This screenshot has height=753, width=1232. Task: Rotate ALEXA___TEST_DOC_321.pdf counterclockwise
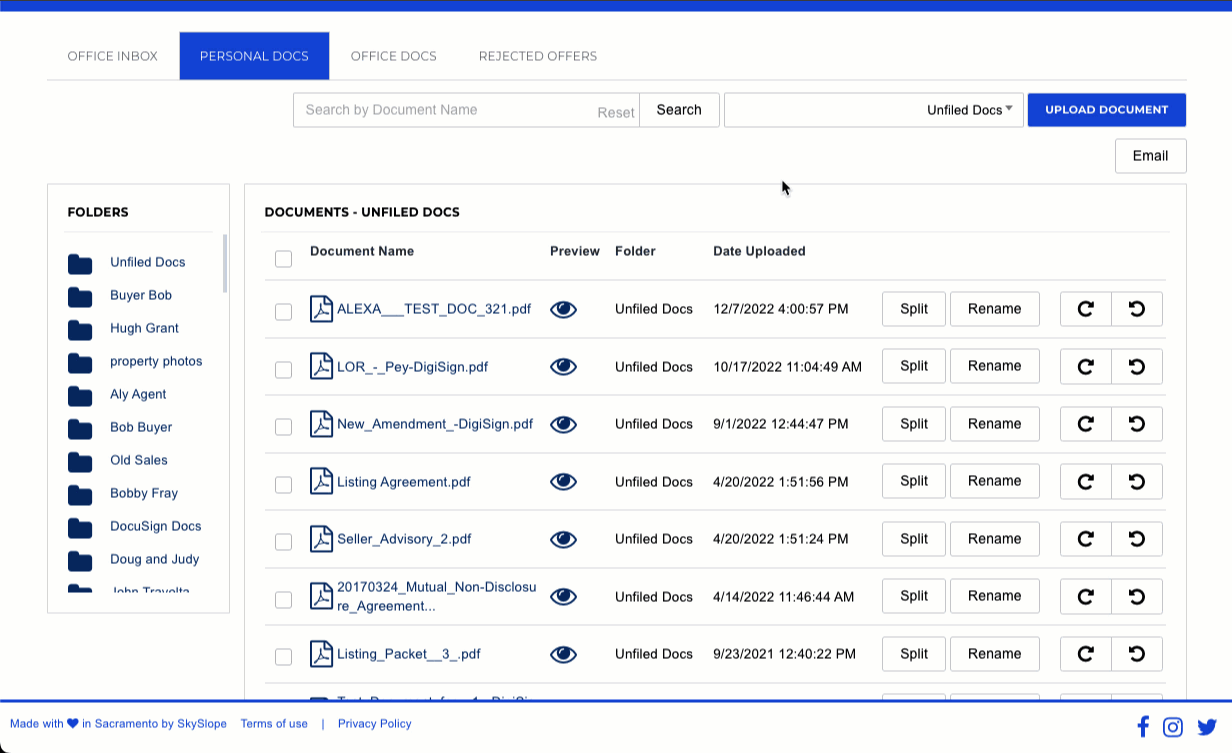tap(1137, 309)
